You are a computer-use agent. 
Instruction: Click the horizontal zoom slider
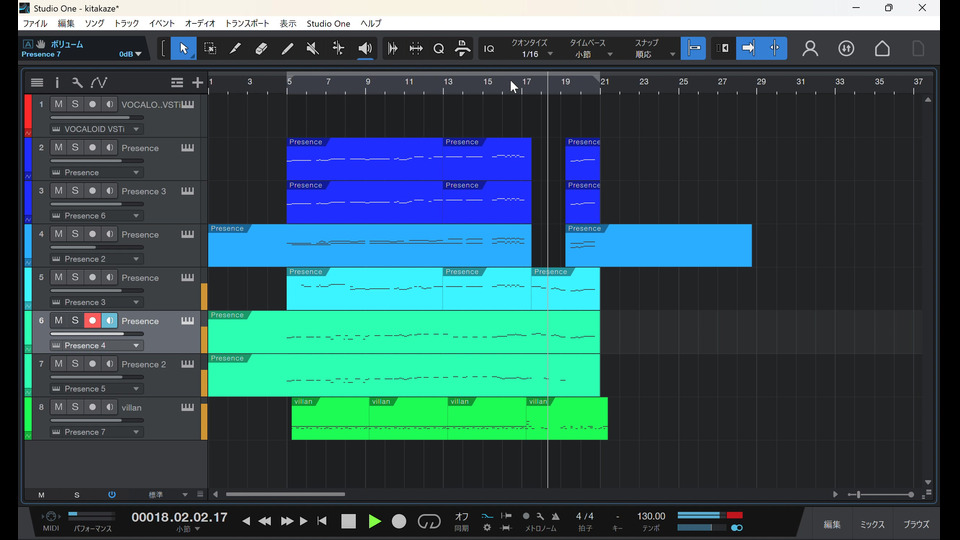[x=881, y=494]
